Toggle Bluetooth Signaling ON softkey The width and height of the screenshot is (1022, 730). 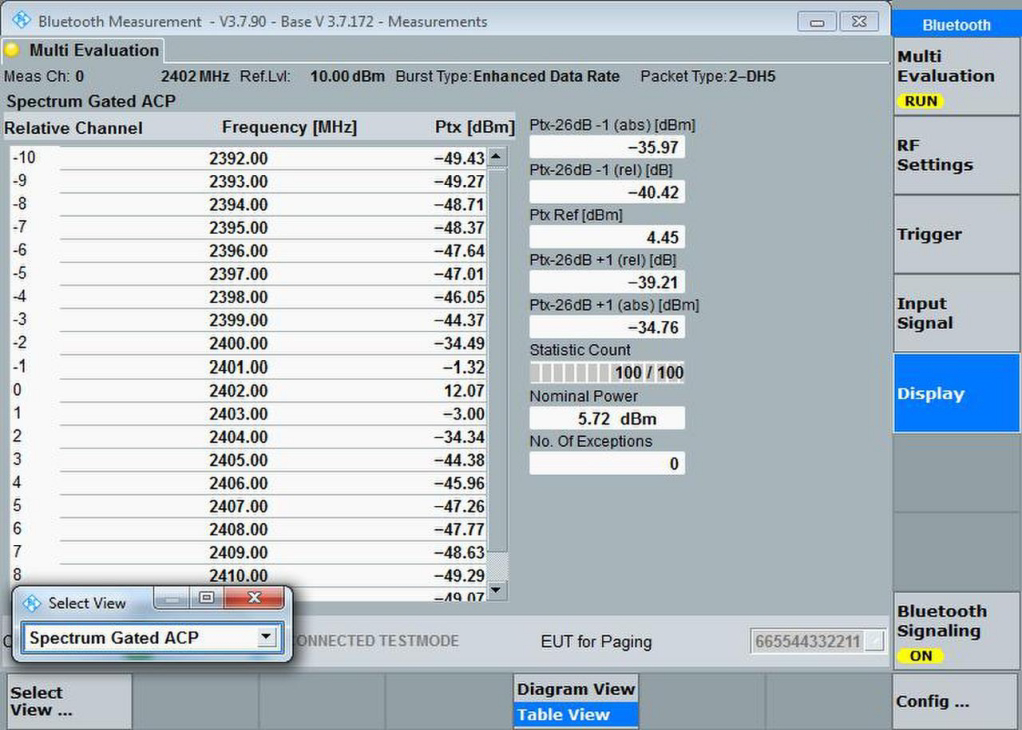pos(956,631)
